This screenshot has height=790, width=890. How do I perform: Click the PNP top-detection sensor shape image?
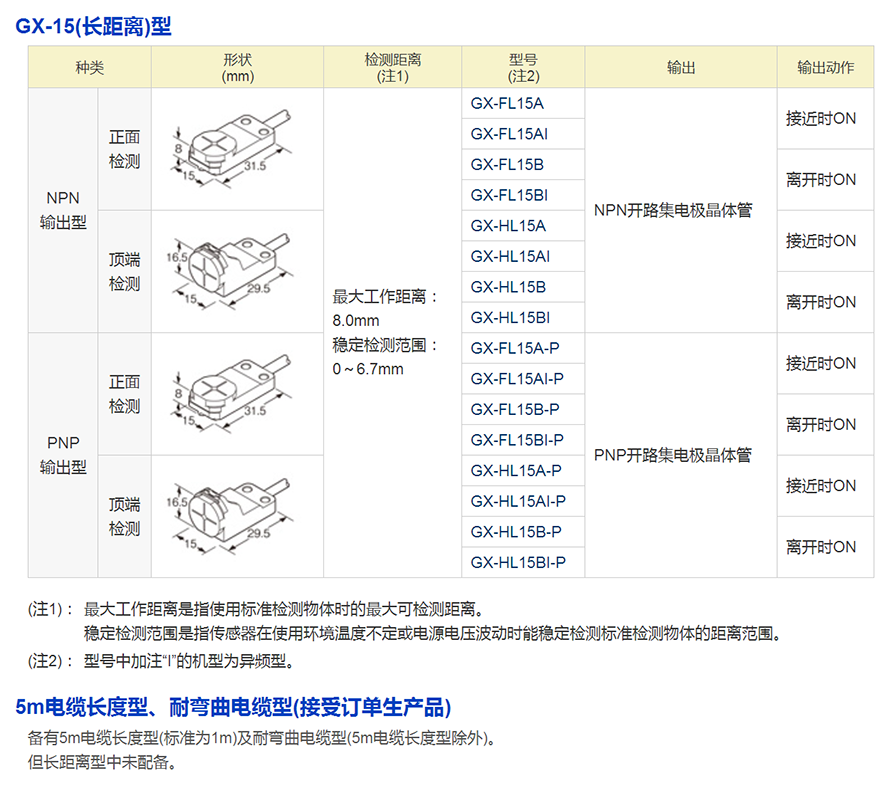(236, 516)
